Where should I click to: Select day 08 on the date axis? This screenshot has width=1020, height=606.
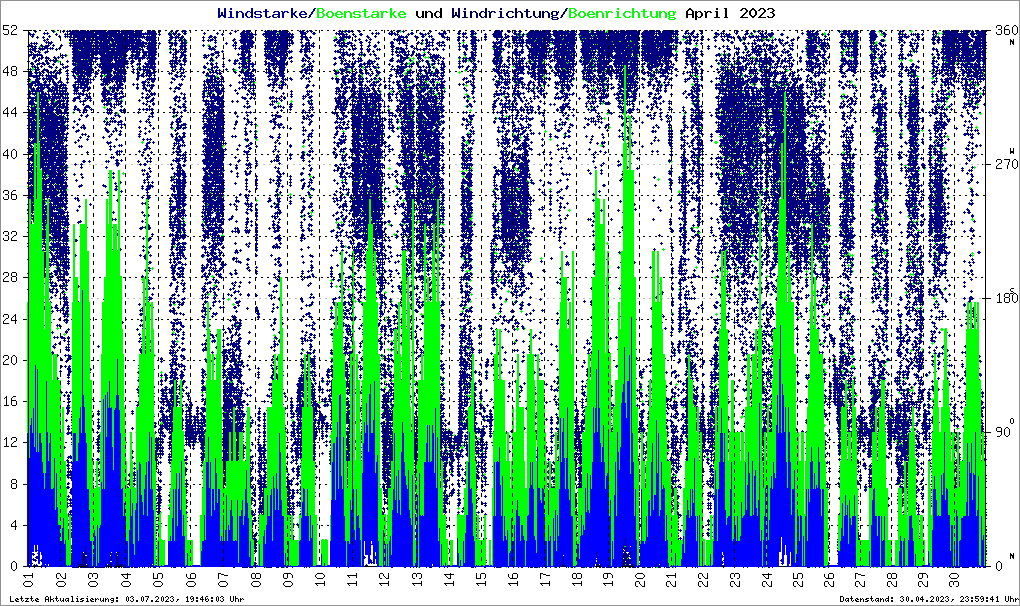pyautogui.click(x=256, y=579)
